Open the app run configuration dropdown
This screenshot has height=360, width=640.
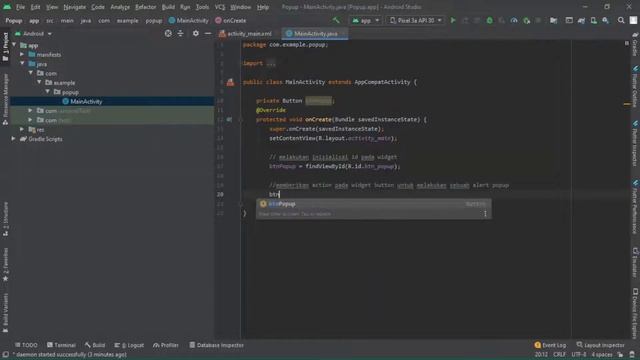[366, 20]
